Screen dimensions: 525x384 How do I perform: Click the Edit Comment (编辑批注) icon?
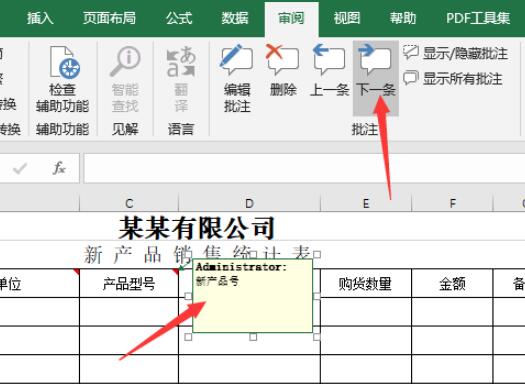237,61
